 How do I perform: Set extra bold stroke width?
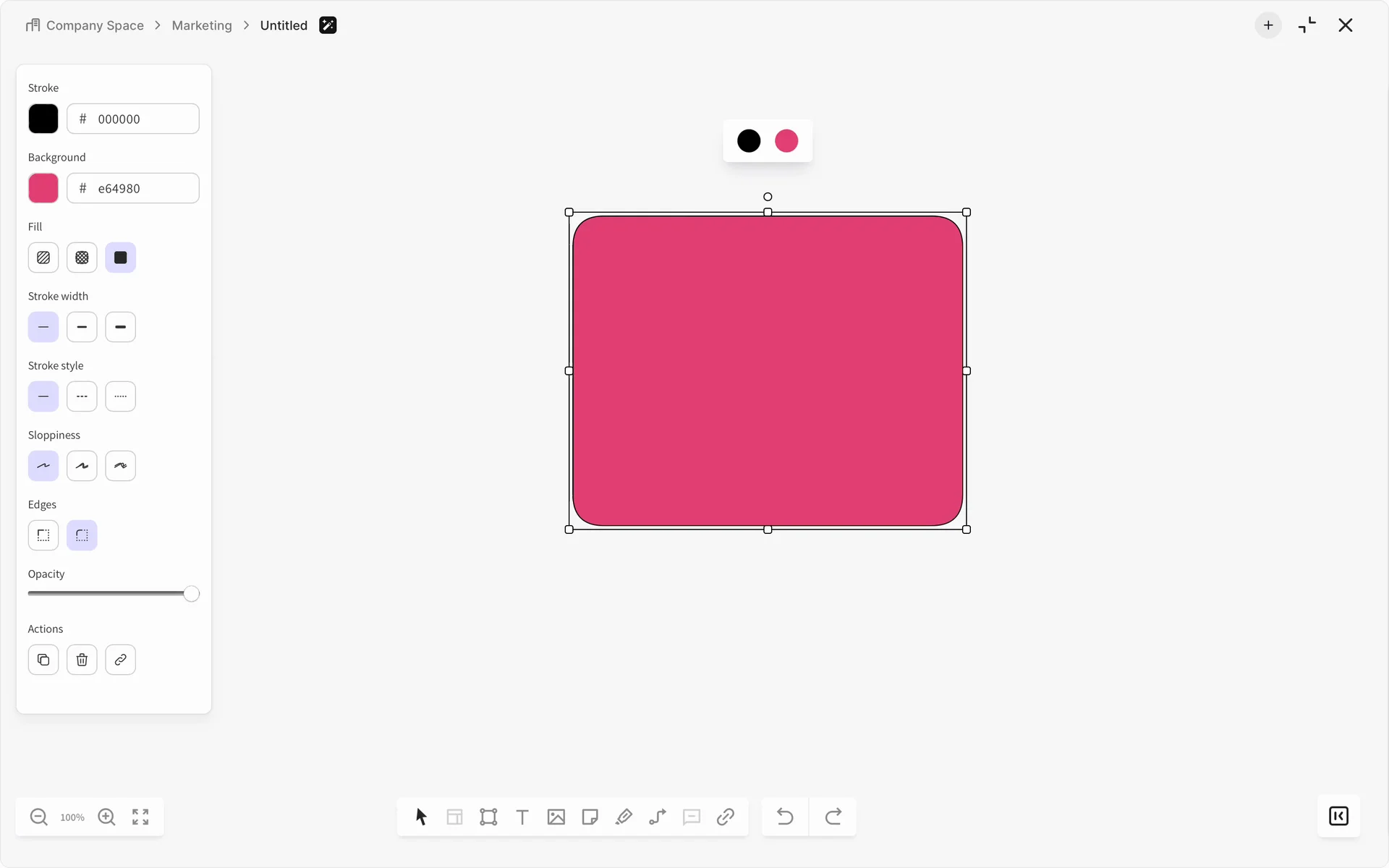tap(120, 327)
